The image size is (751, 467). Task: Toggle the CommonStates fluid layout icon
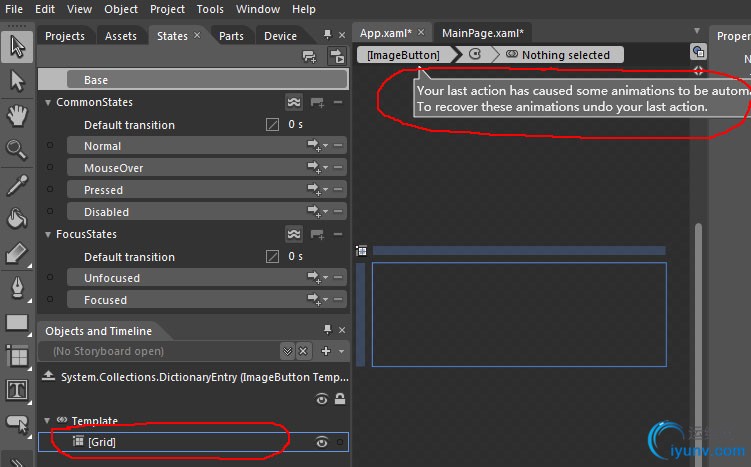pos(294,102)
